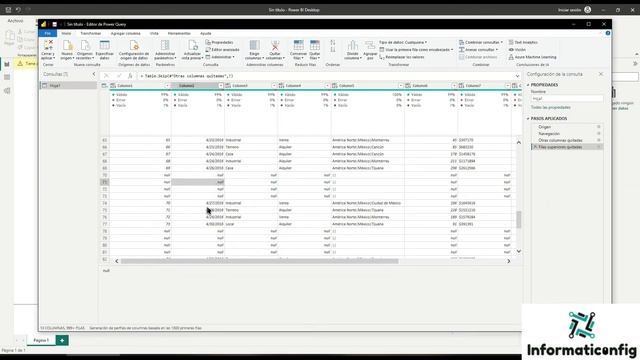Click the Conservar filas icon

click(x=298, y=45)
